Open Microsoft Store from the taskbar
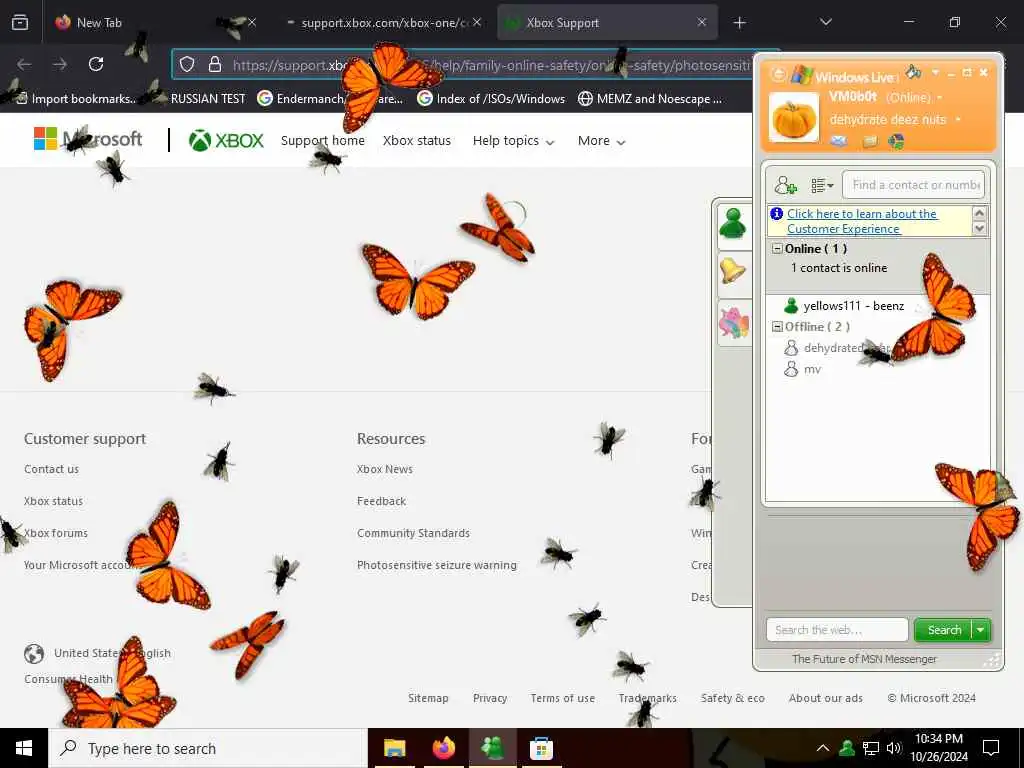This screenshot has width=1024, height=768. point(541,748)
